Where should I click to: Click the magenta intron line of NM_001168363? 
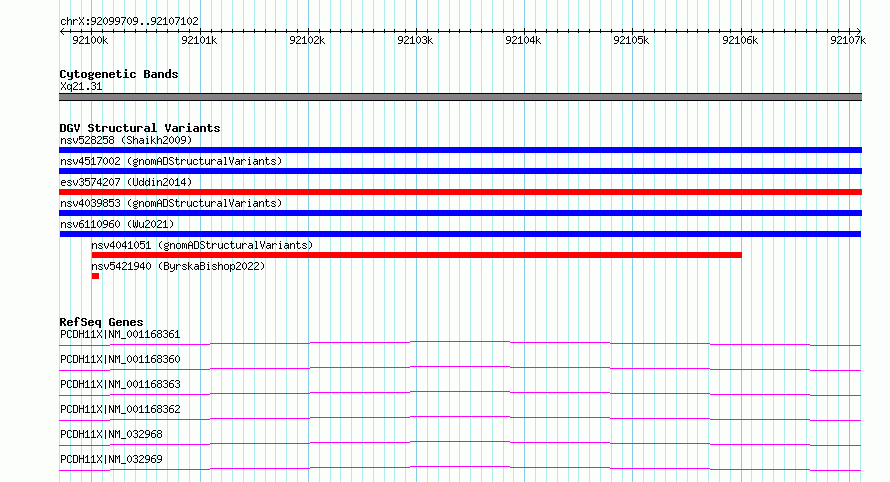pyautogui.click(x=460, y=393)
